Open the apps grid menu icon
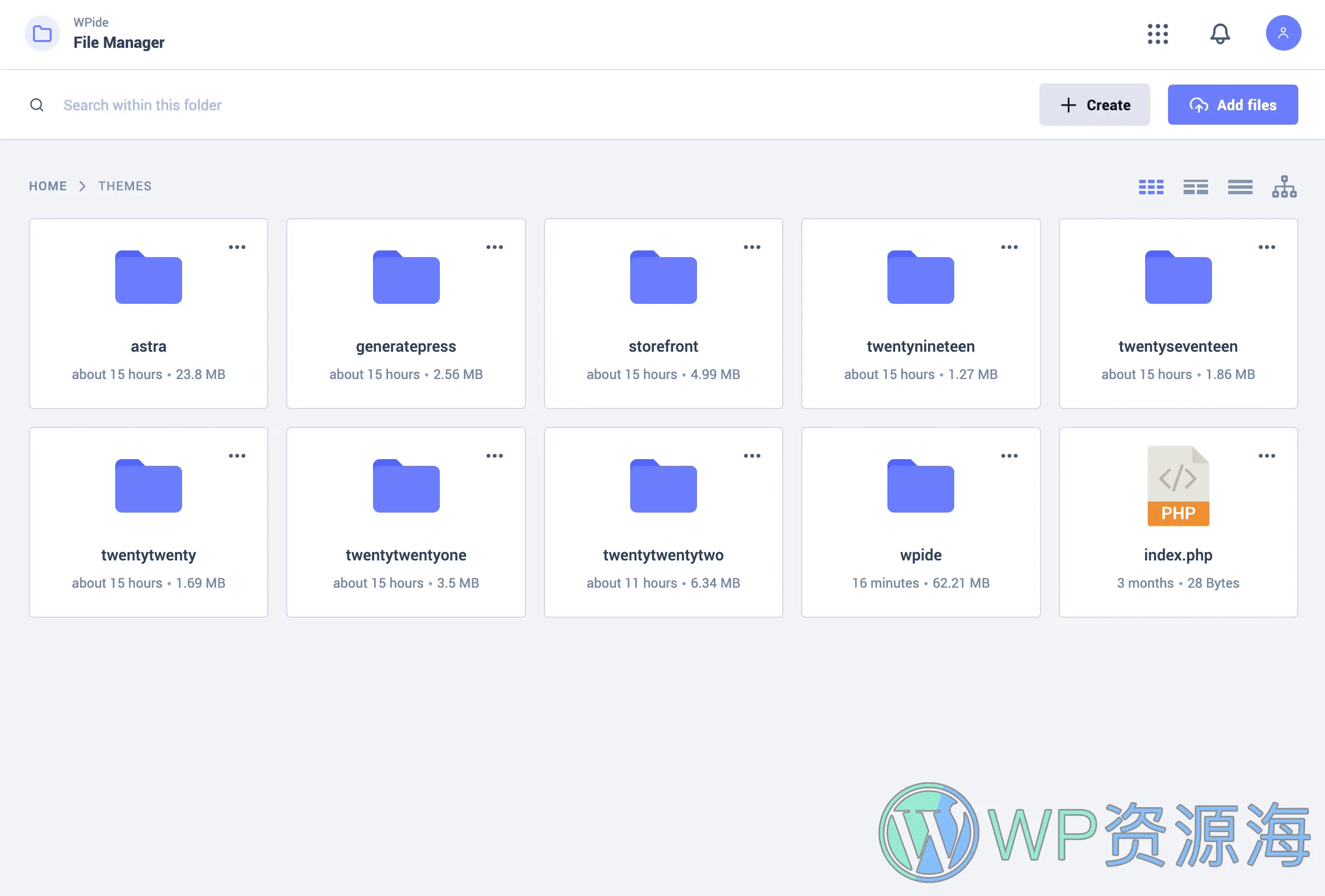The width and height of the screenshot is (1325, 896). [1157, 33]
